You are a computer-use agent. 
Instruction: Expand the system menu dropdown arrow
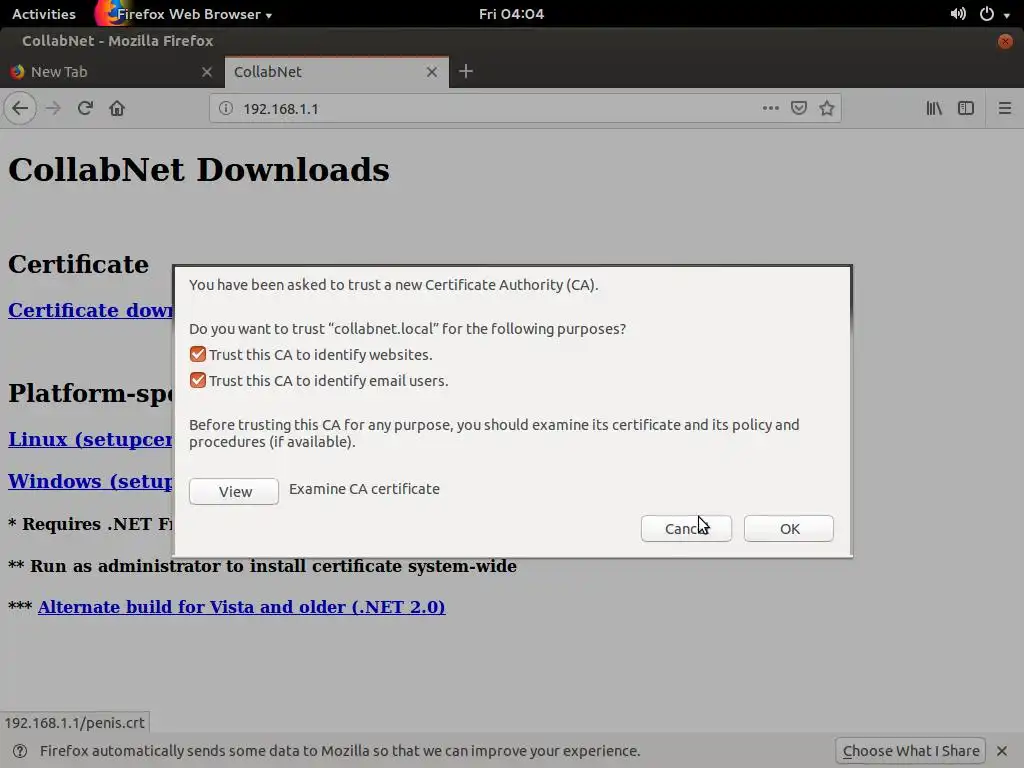(x=1007, y=14)
